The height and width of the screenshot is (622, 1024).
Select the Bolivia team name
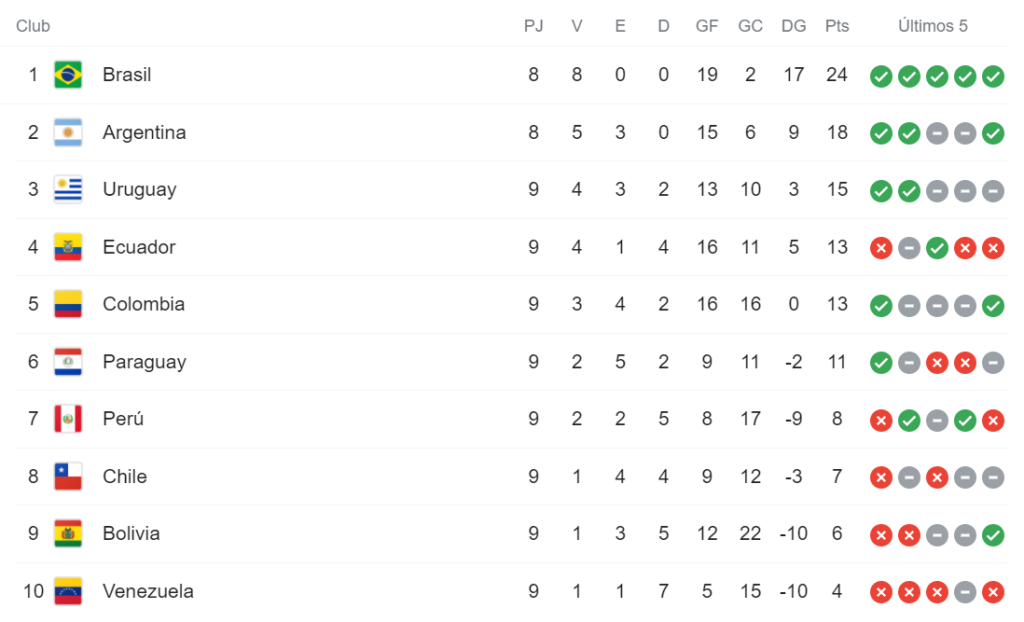tap(131, 534)
